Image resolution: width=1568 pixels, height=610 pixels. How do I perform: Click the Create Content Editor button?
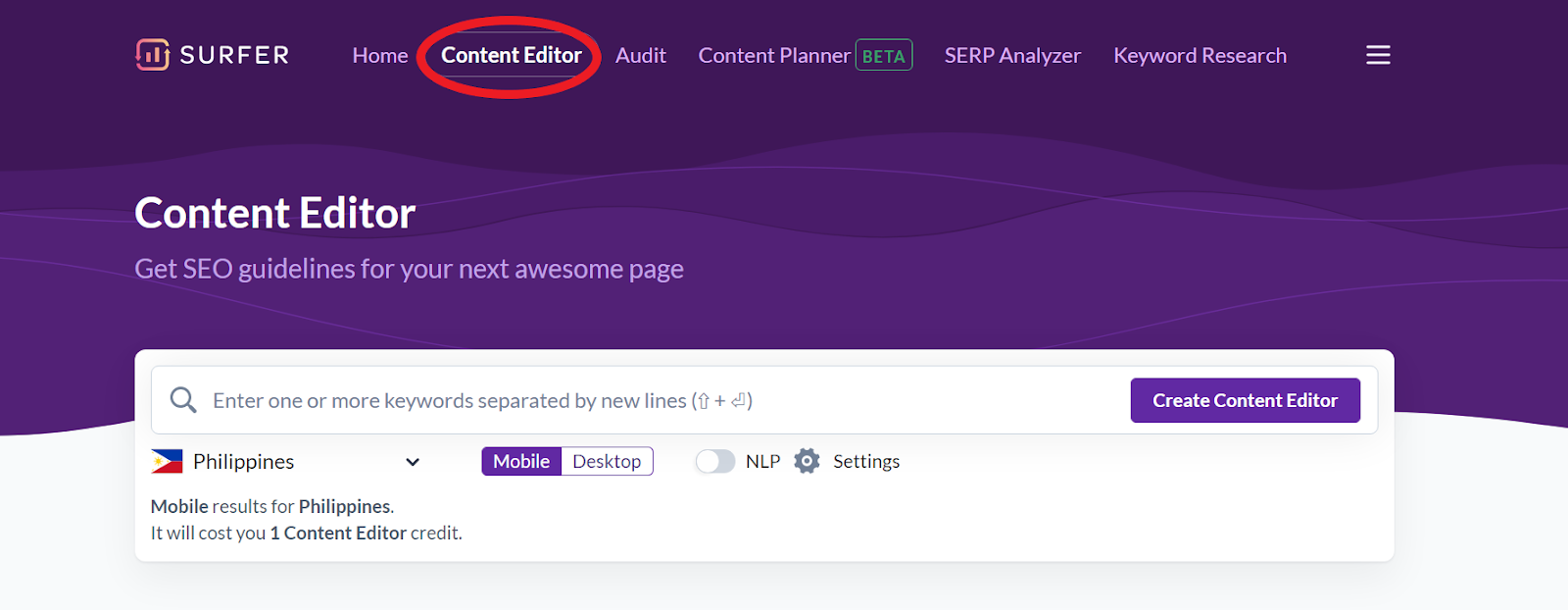(x=1246, y=400)
